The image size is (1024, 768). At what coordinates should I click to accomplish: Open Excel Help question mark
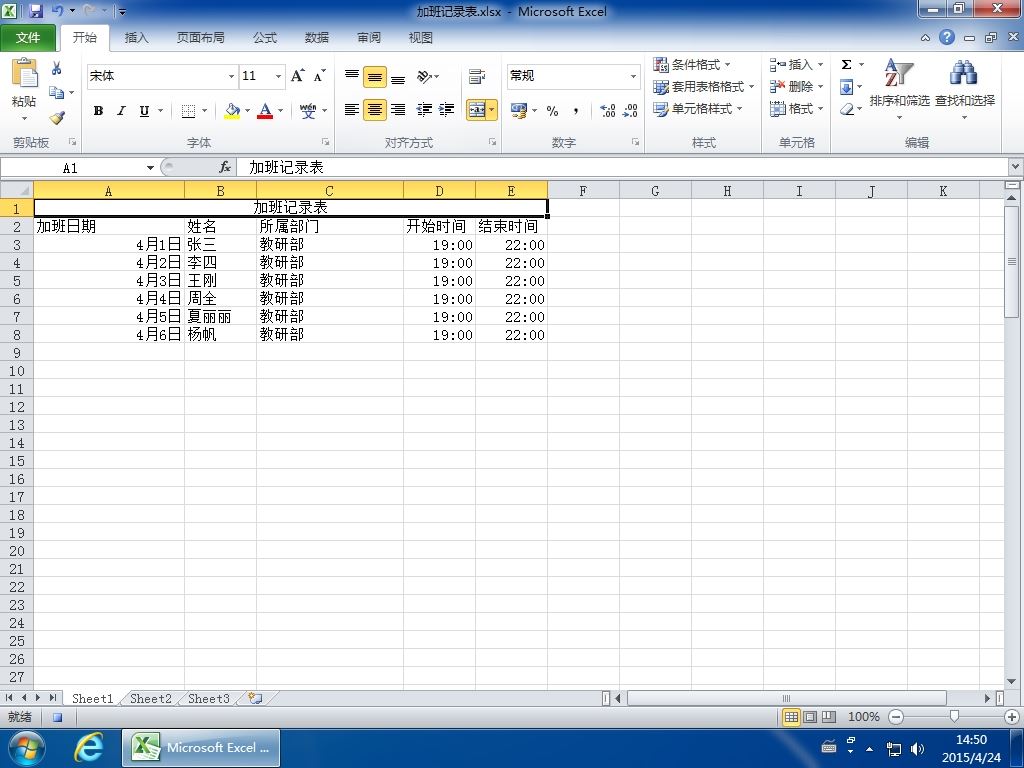click(947, 37)
